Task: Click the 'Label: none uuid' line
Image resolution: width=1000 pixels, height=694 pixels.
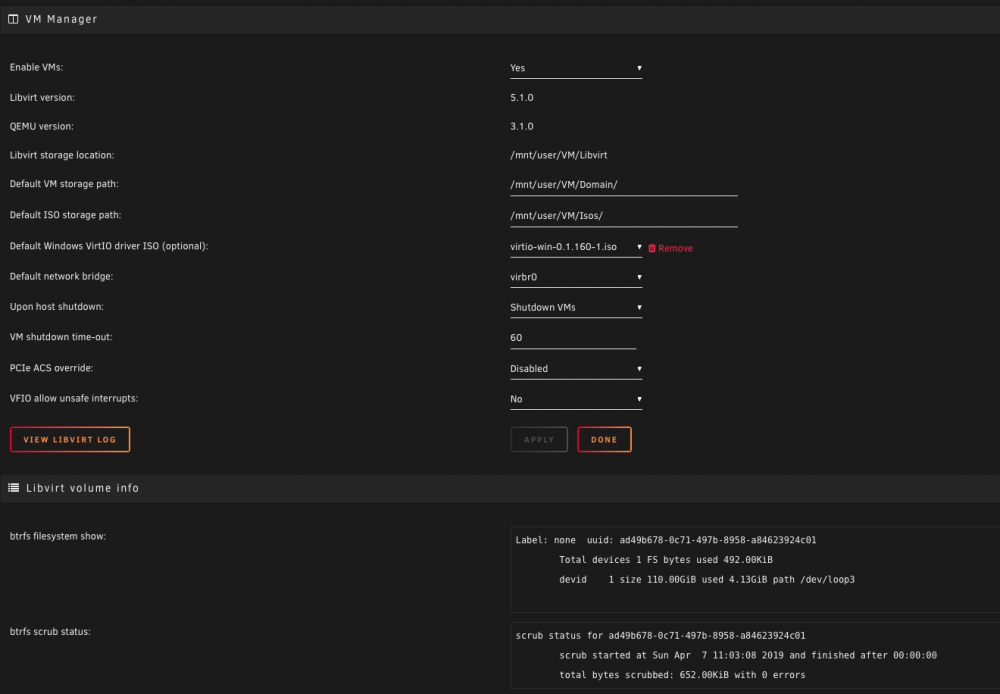Action: click(x=666, y=540)
